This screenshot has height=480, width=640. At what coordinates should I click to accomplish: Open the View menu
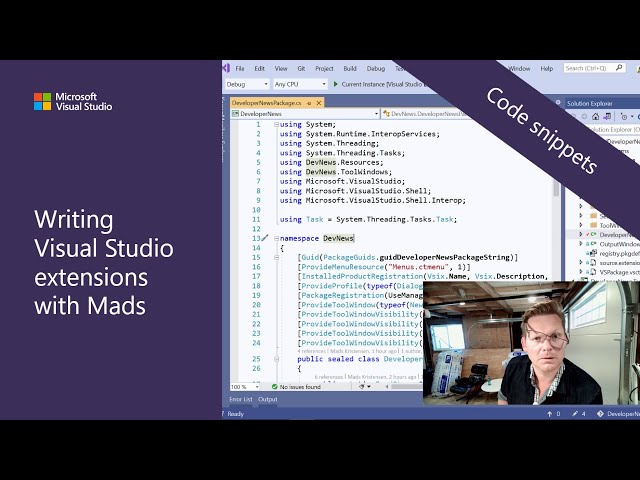point(281,69)
